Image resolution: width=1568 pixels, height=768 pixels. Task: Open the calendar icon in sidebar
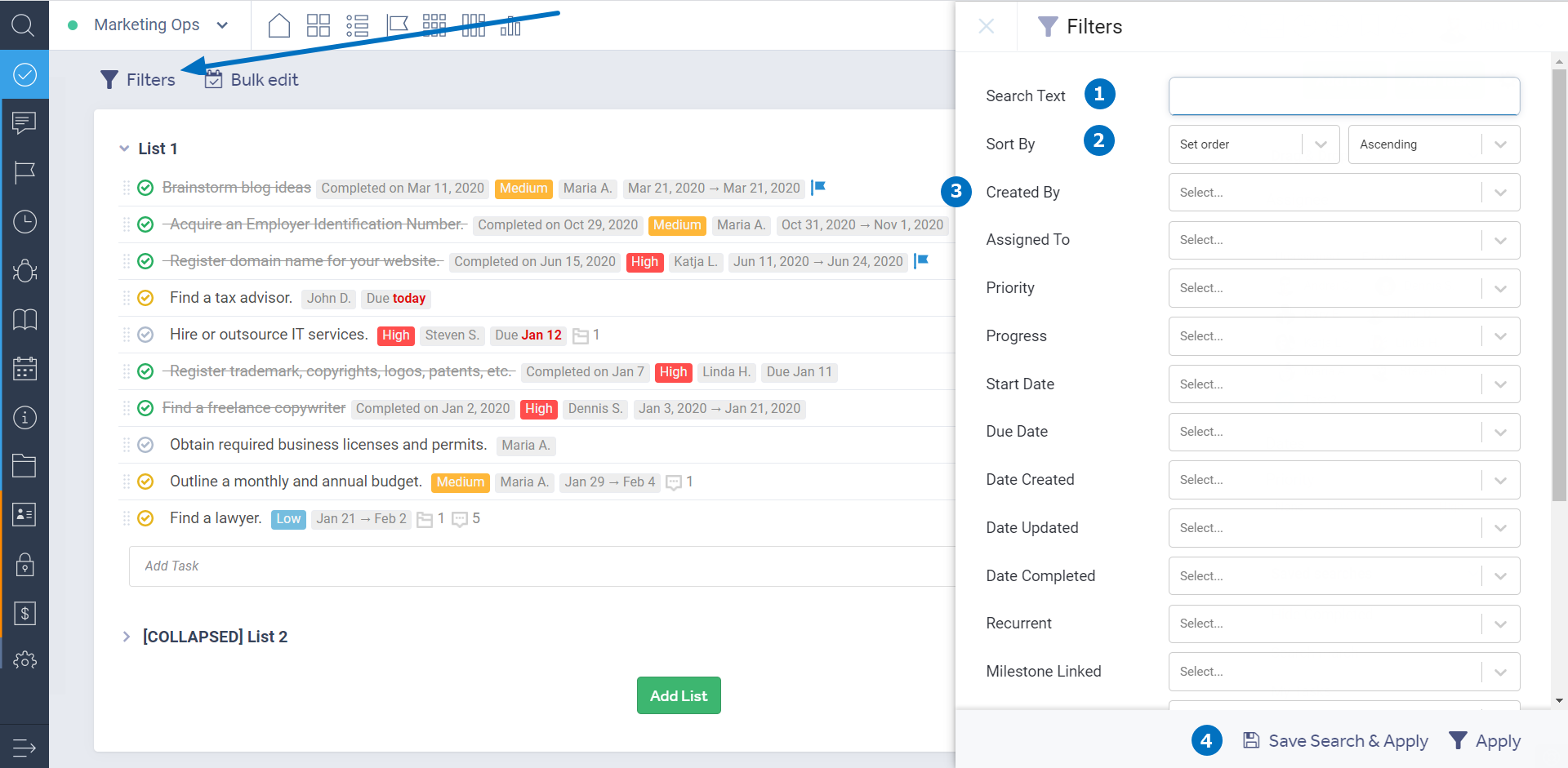24,368
